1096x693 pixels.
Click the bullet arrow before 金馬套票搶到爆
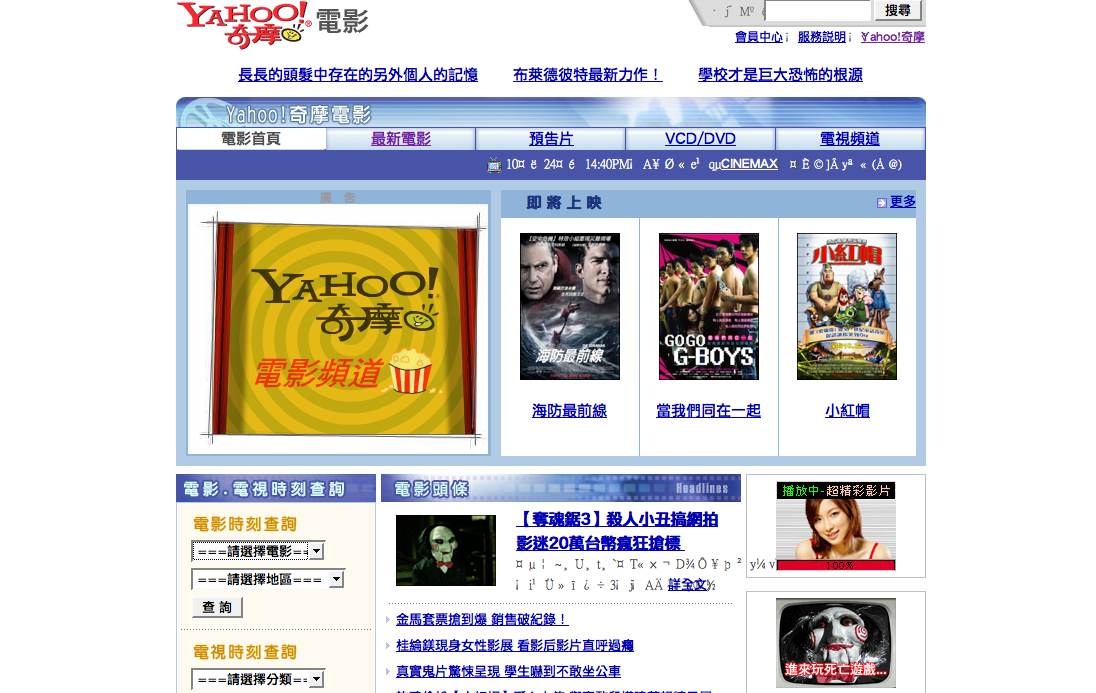pos(388,619)
